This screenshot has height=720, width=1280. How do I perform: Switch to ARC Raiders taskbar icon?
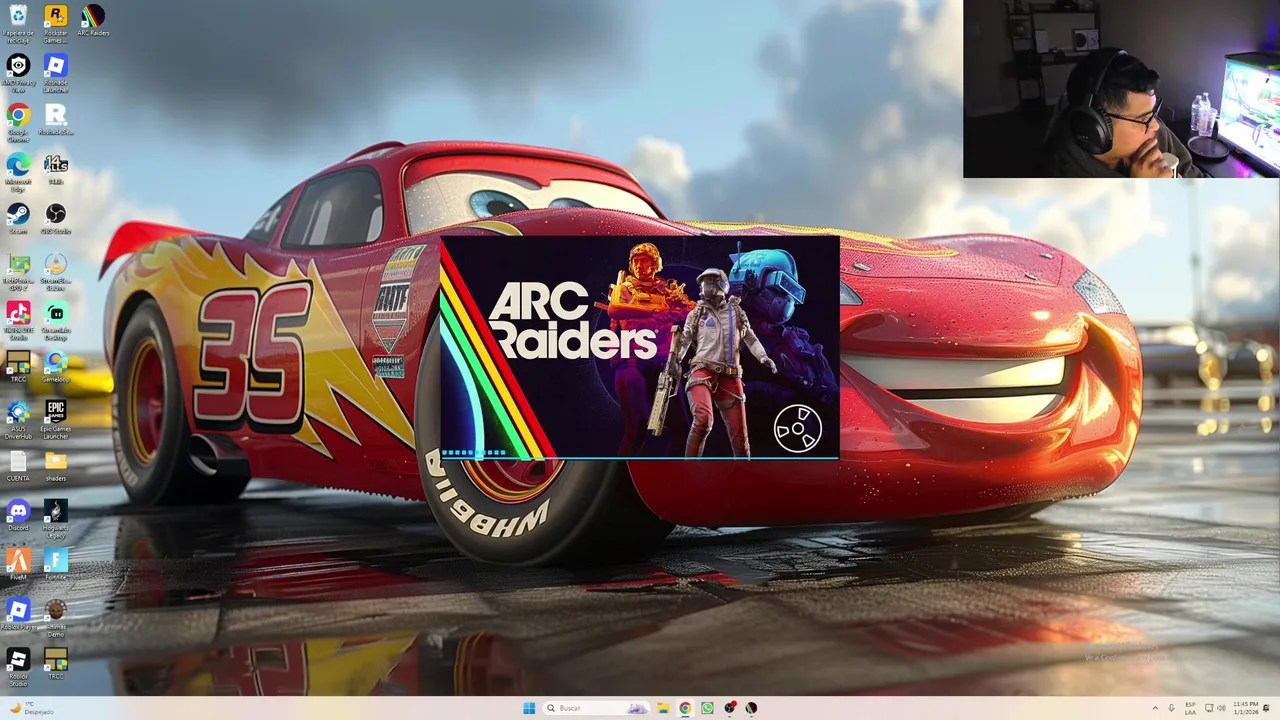click(751, 708)
